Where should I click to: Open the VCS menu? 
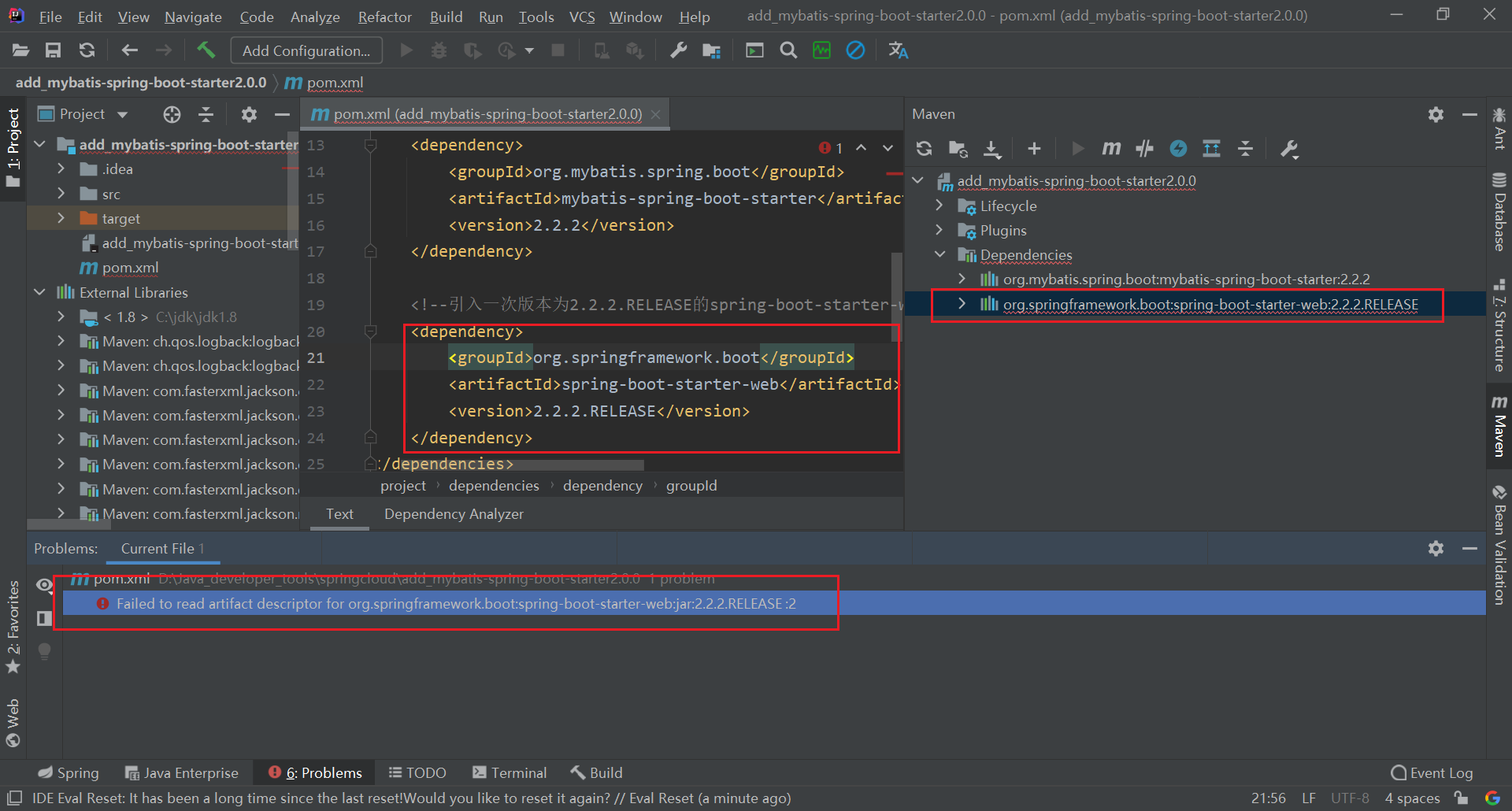click(582, 17)
